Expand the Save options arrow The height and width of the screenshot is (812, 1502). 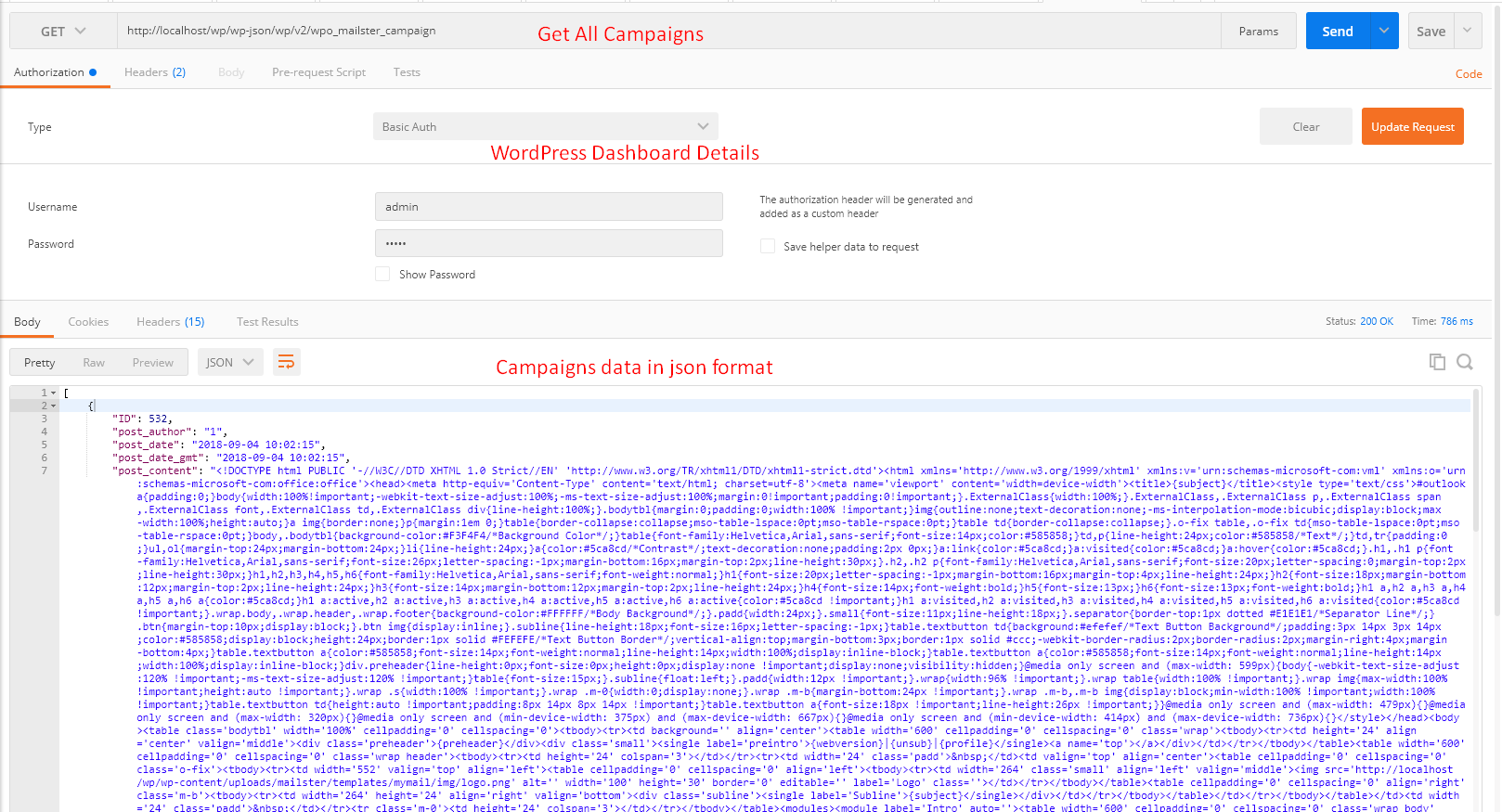pos(1468,32)
